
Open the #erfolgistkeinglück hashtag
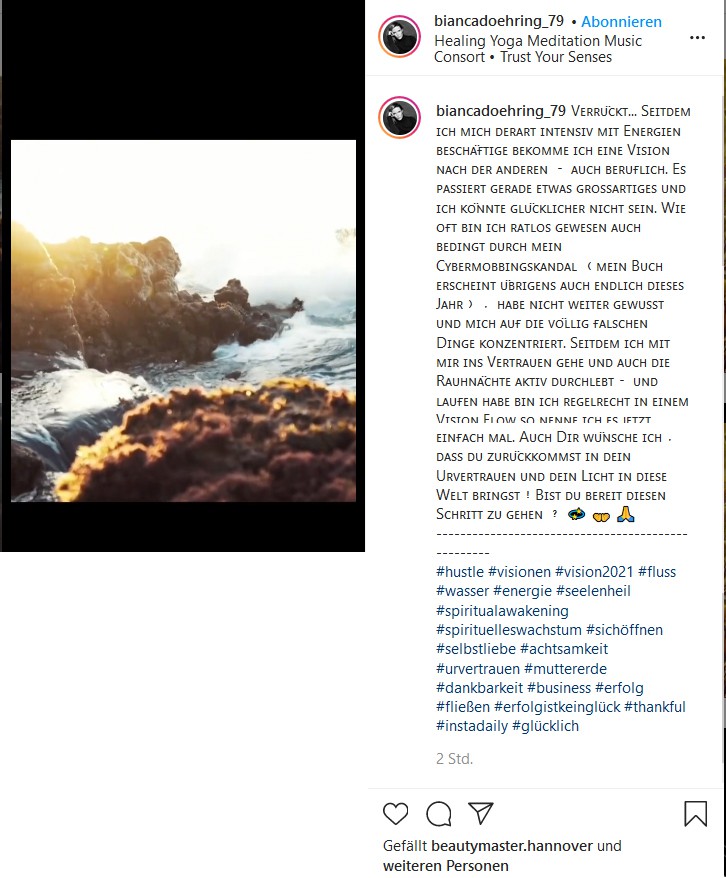click(557, 707)
